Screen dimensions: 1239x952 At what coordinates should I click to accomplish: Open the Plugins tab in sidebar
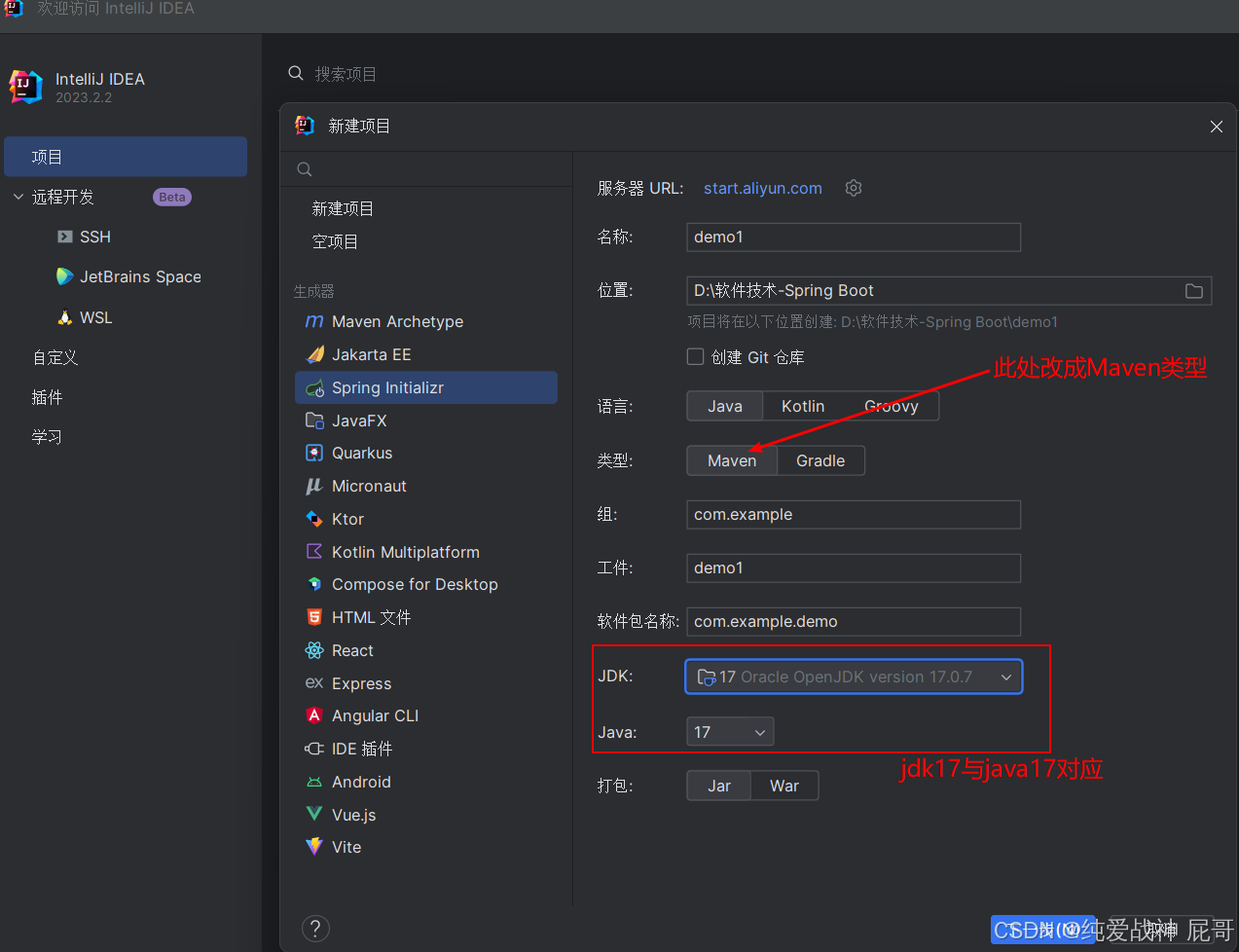pos(47,397)
